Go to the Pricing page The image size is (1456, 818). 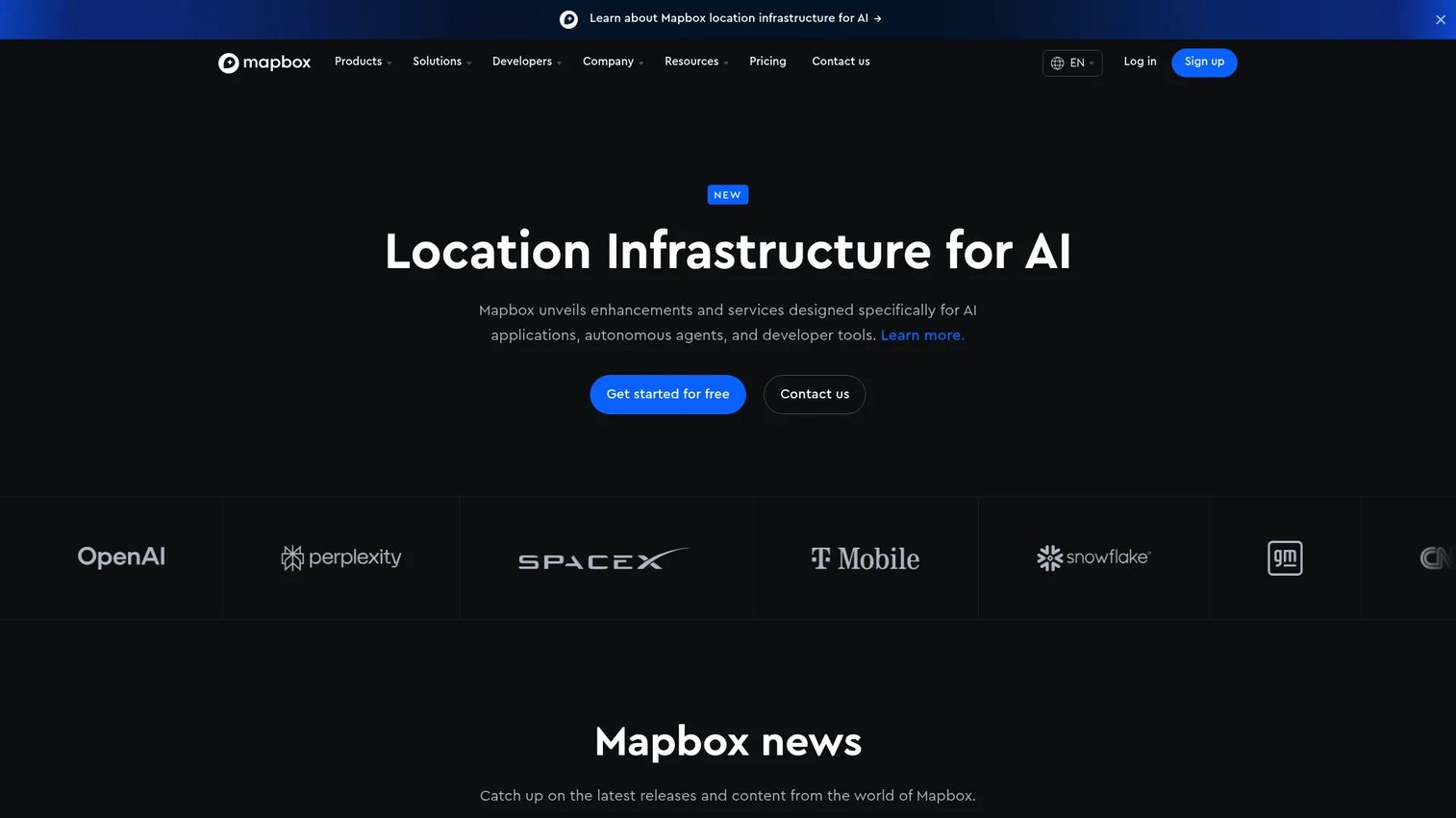point(767,62)
